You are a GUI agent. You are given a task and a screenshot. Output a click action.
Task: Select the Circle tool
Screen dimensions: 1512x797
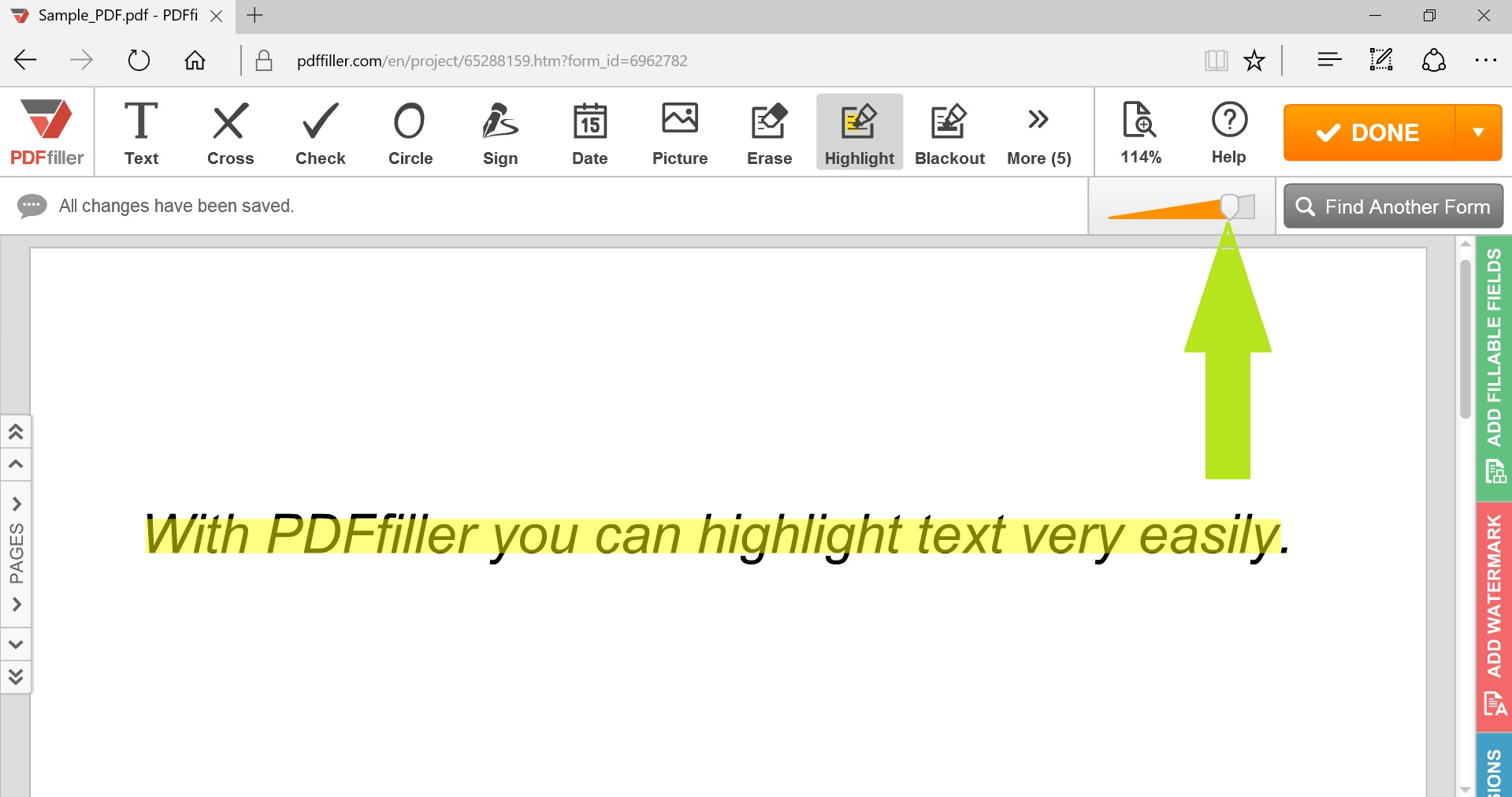(x=409, y=132)
